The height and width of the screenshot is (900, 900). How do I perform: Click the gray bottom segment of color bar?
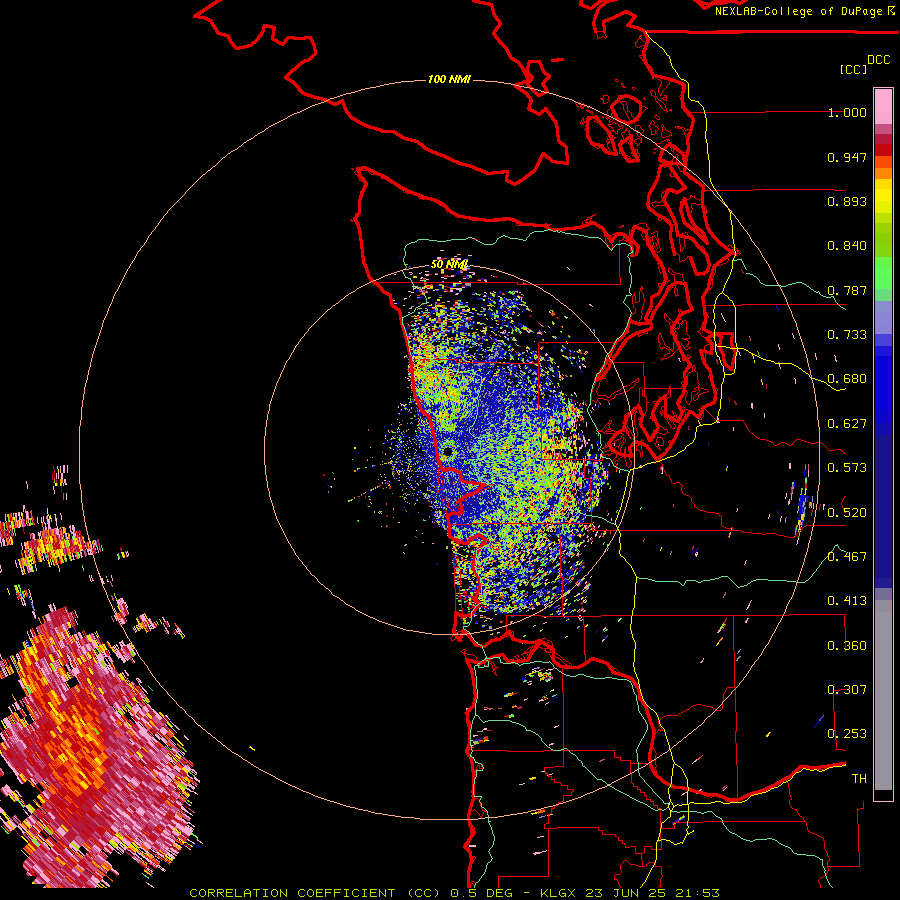click(x=883, y=695)
